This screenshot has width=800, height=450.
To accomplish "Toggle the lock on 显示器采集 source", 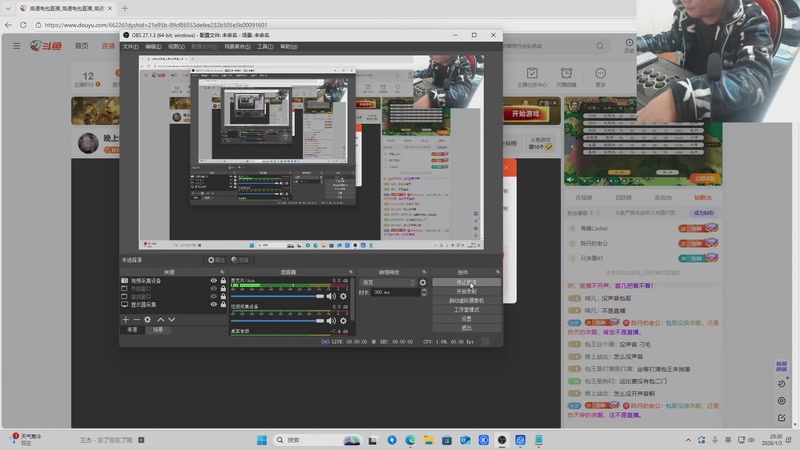I will pyautogui.click(x=223, y=305).
